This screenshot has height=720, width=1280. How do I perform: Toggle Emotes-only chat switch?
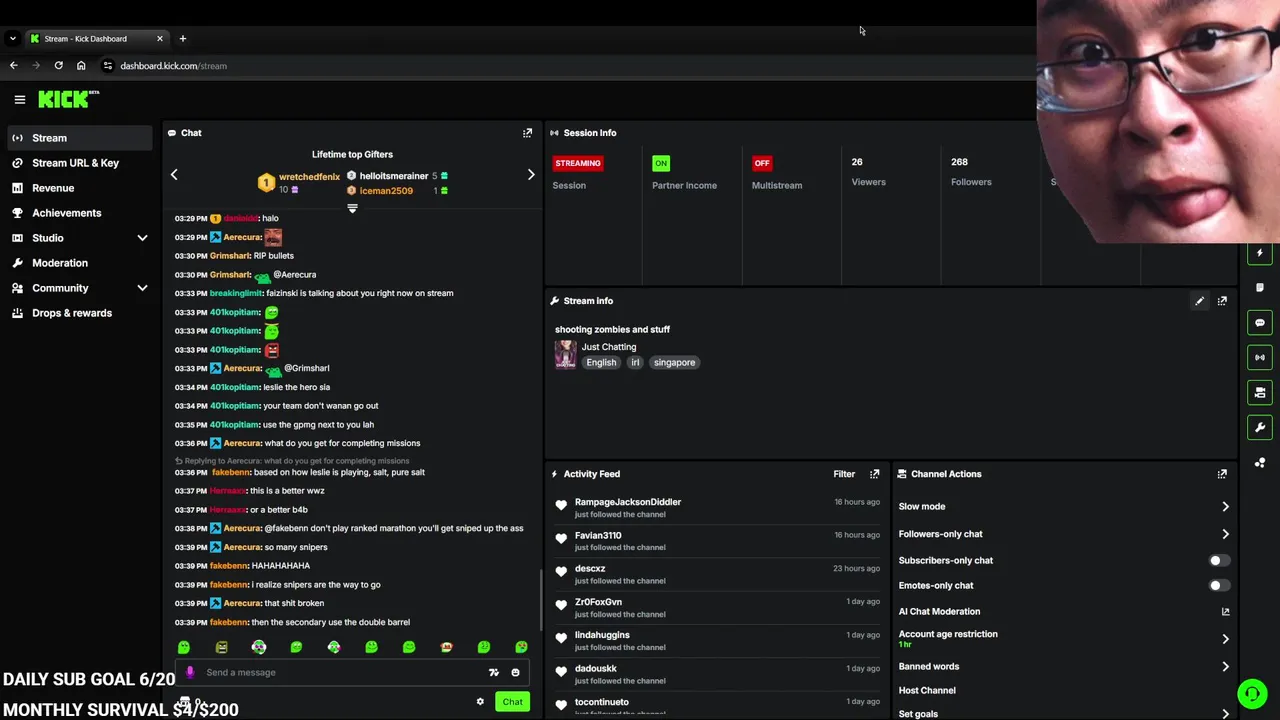[x=1218, y=586]
